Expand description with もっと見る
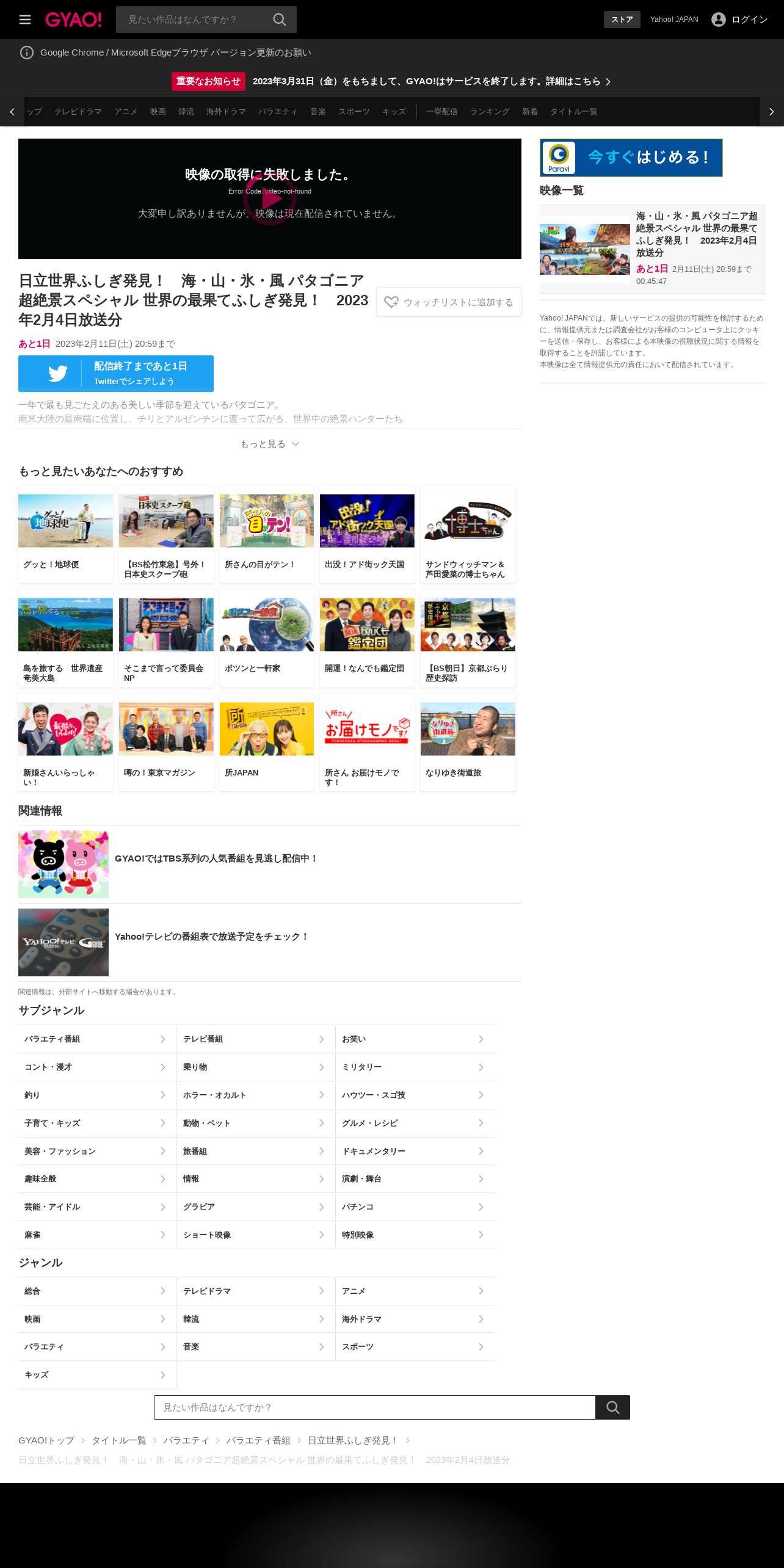The width and height of the screenshot is (784, 1568). point(270,444)
